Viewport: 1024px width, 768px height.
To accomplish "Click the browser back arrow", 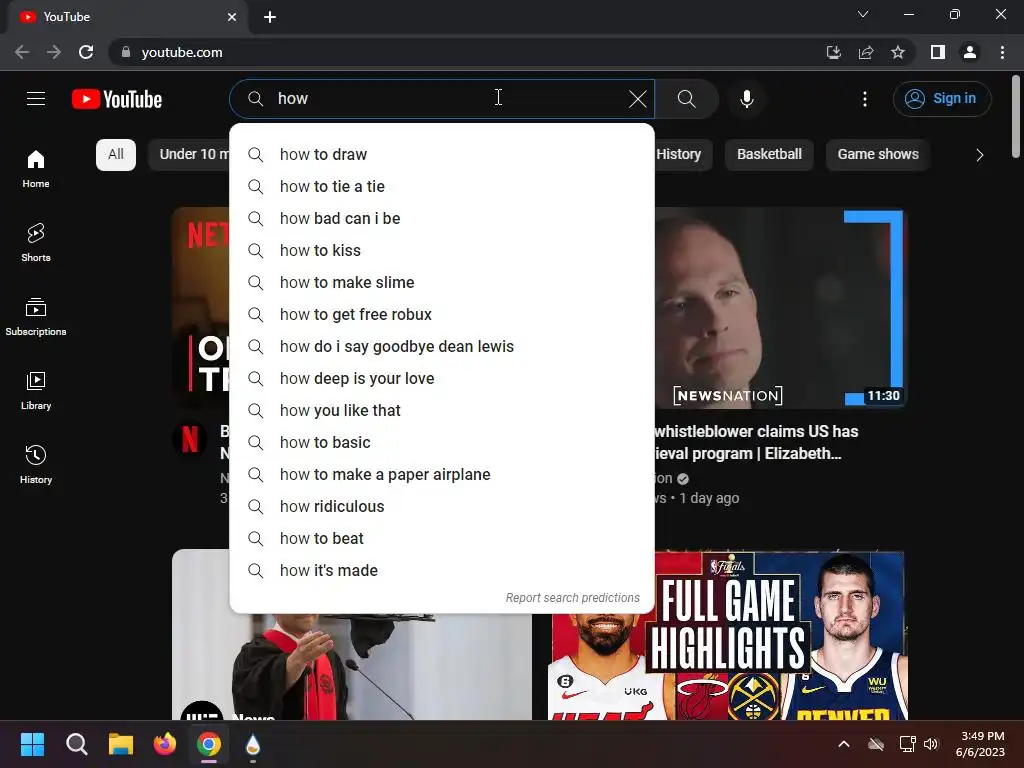I will click(22, 52).
